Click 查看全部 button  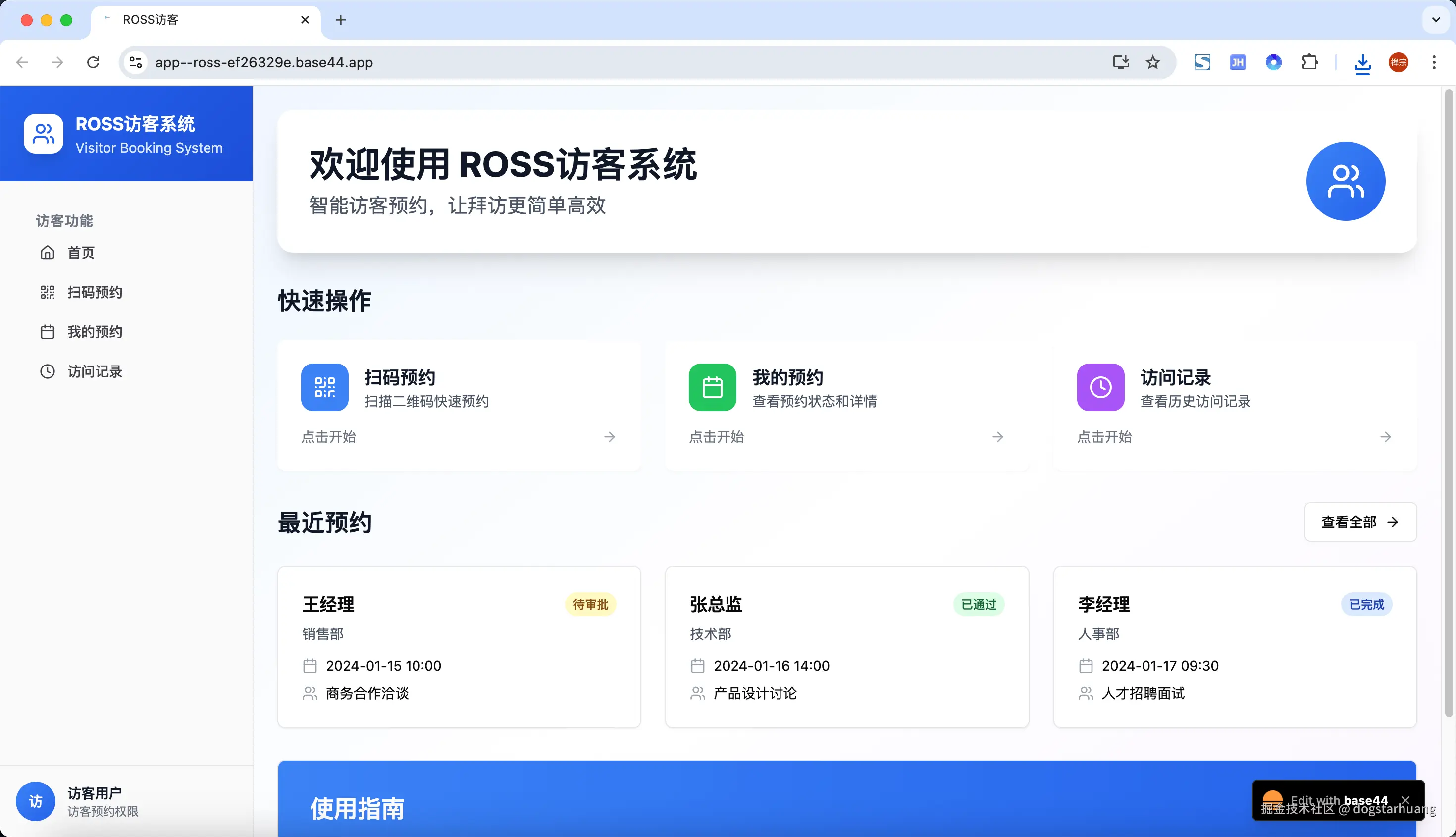[1360, 522]
